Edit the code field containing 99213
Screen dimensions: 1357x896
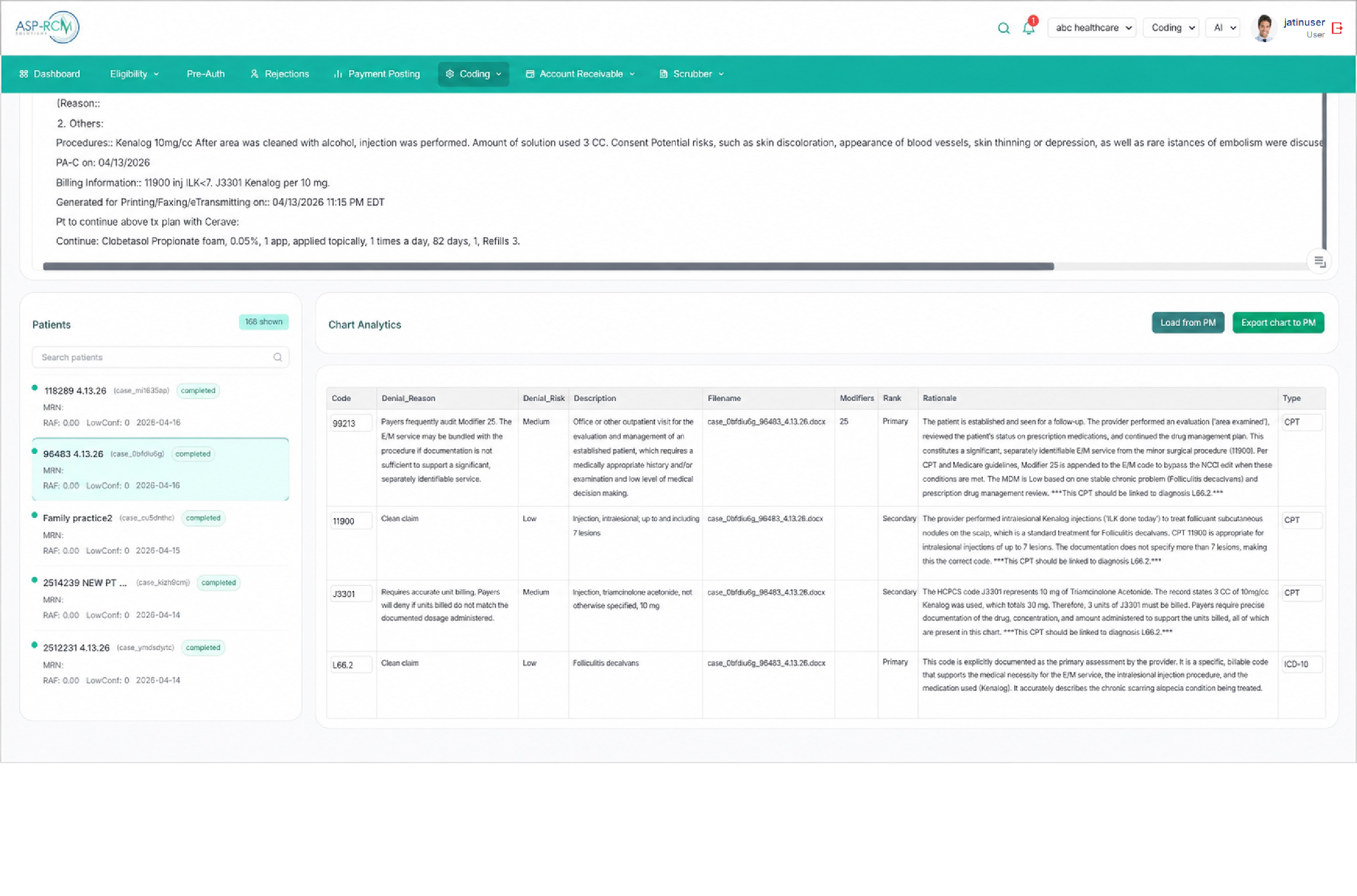pyautogui.click(x=351, y=423)
